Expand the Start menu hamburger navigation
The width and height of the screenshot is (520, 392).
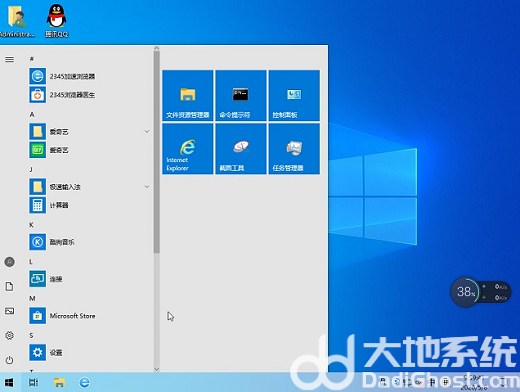coord(9,59)
